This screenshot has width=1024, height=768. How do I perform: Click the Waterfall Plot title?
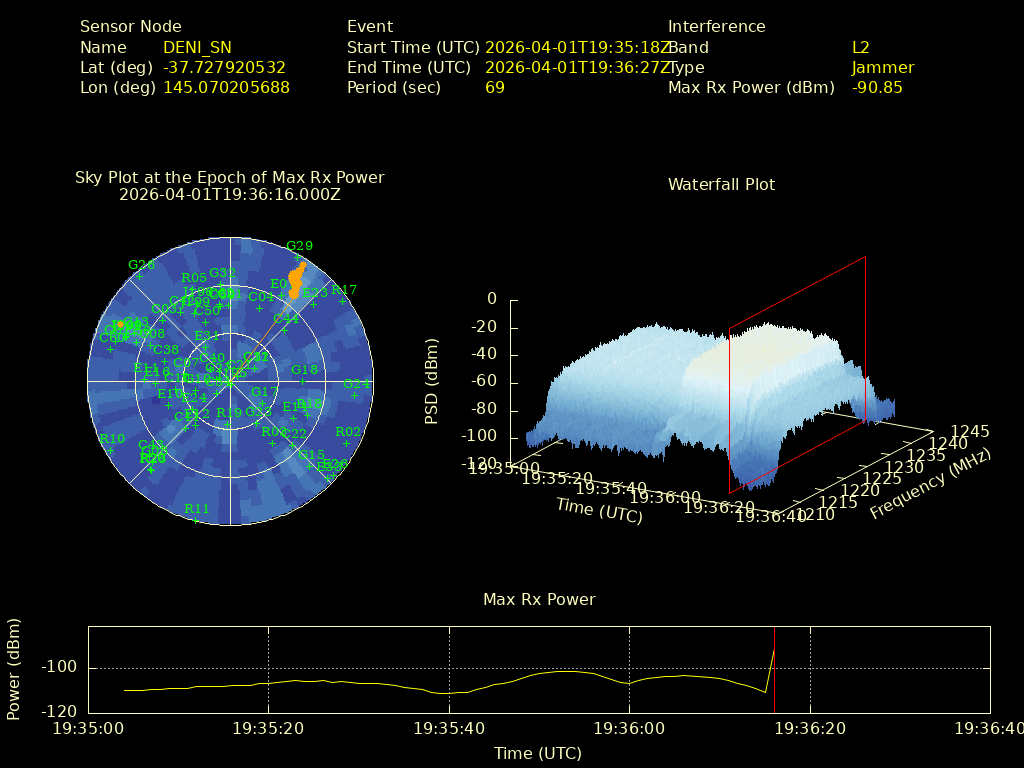[721, 184]
